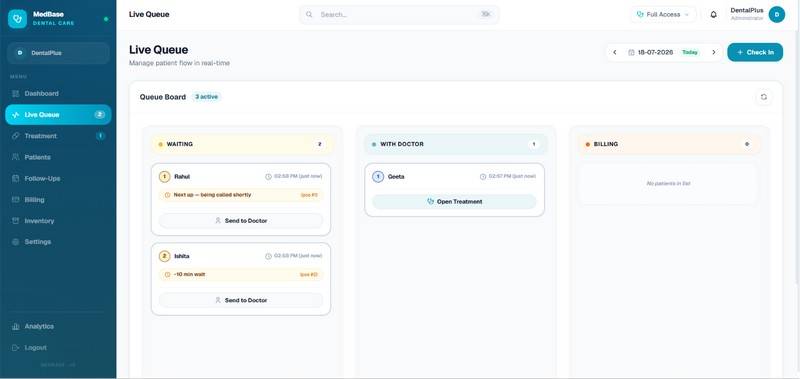Click the WAITING column header
This screenshot has width=800, height=379.
pyautogui.click(x=242, y=144)
